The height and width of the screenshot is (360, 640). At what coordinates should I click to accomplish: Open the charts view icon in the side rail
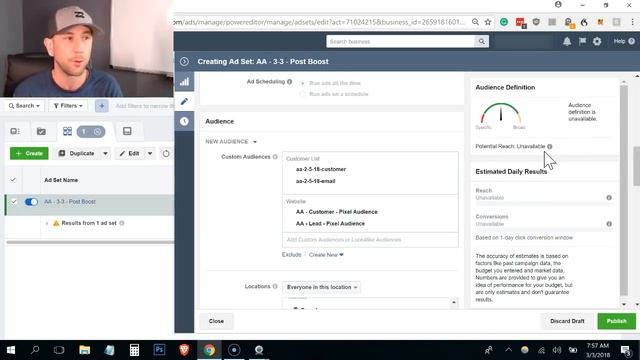(184, 82)
